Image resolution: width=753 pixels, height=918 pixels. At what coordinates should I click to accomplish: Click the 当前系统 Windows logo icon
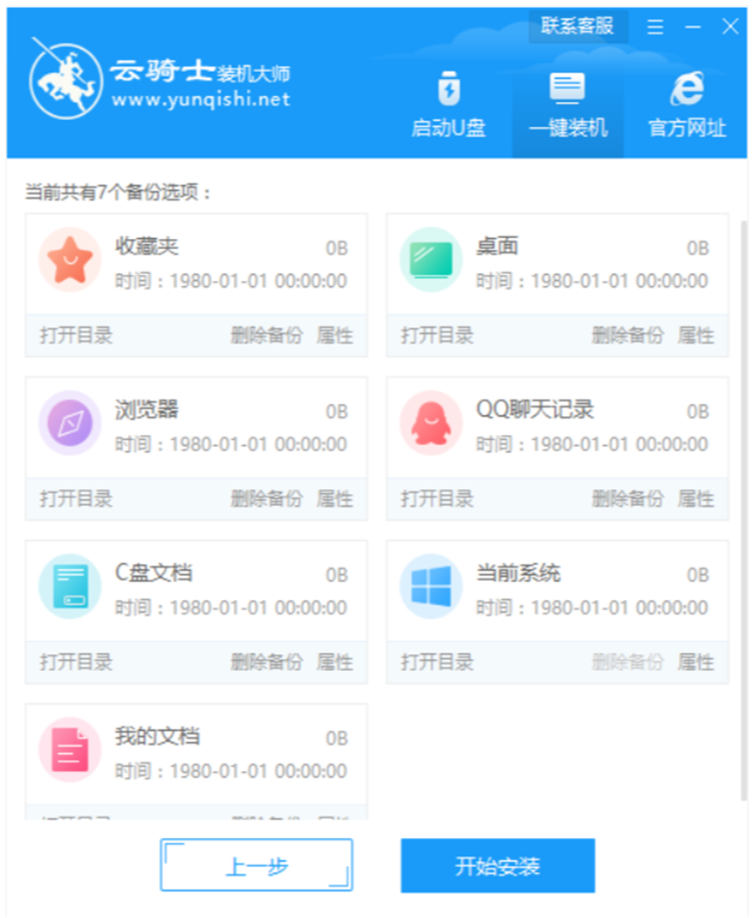point(431,587)
